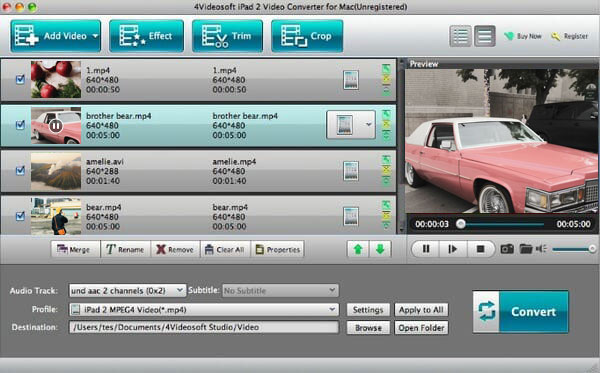Uncheck the 1.mp4 checkbox
The image size is (600, 373).
[20, 80]
